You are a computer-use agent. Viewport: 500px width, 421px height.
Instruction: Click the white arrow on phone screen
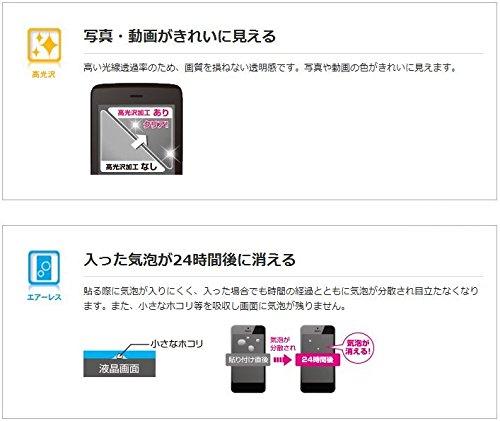(139, 141)
